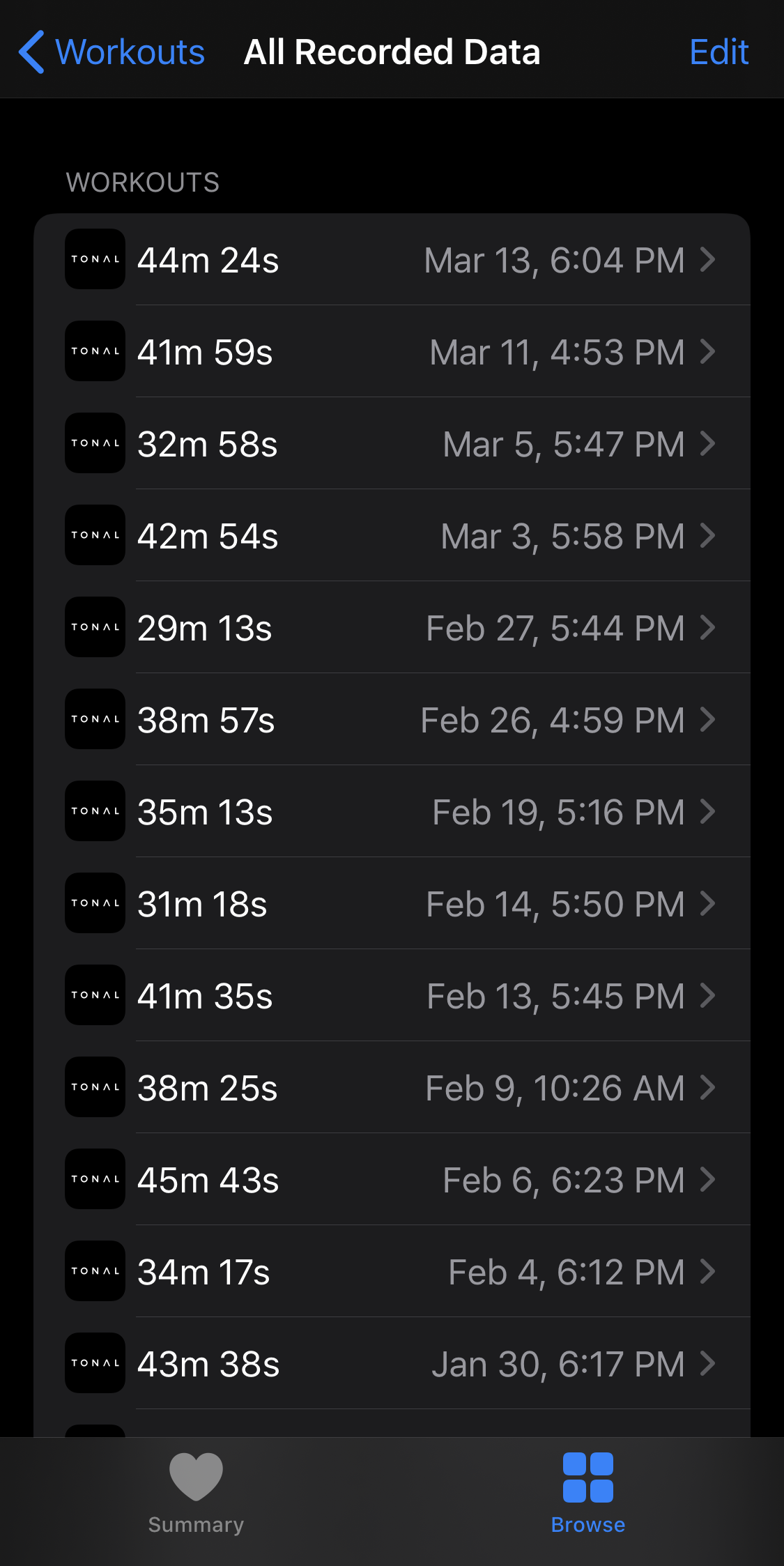Tap the back chevron beside Workouts
The image size is (784, 1566).
click(32, 52)
